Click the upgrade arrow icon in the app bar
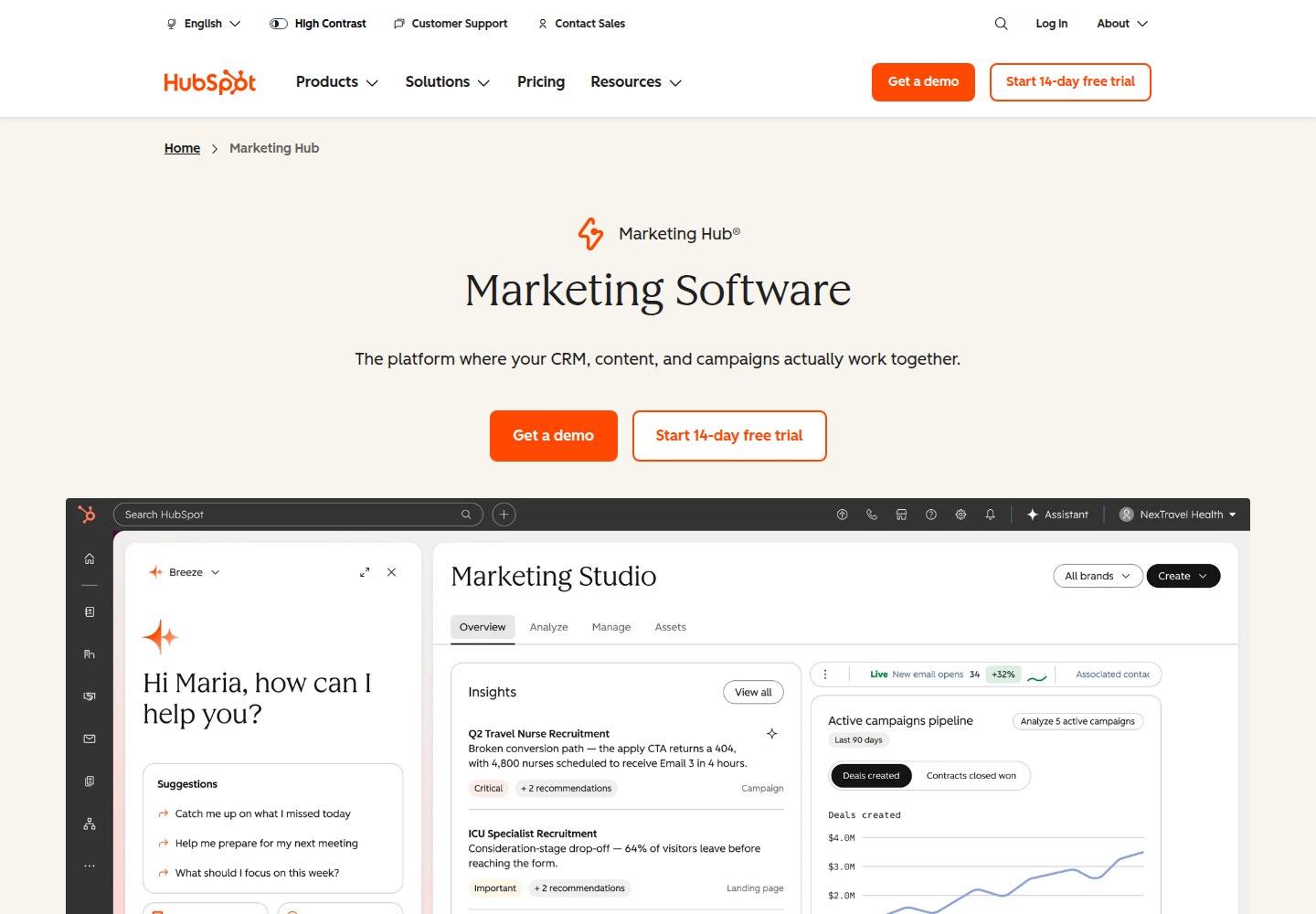 click(x=843, y=515)
